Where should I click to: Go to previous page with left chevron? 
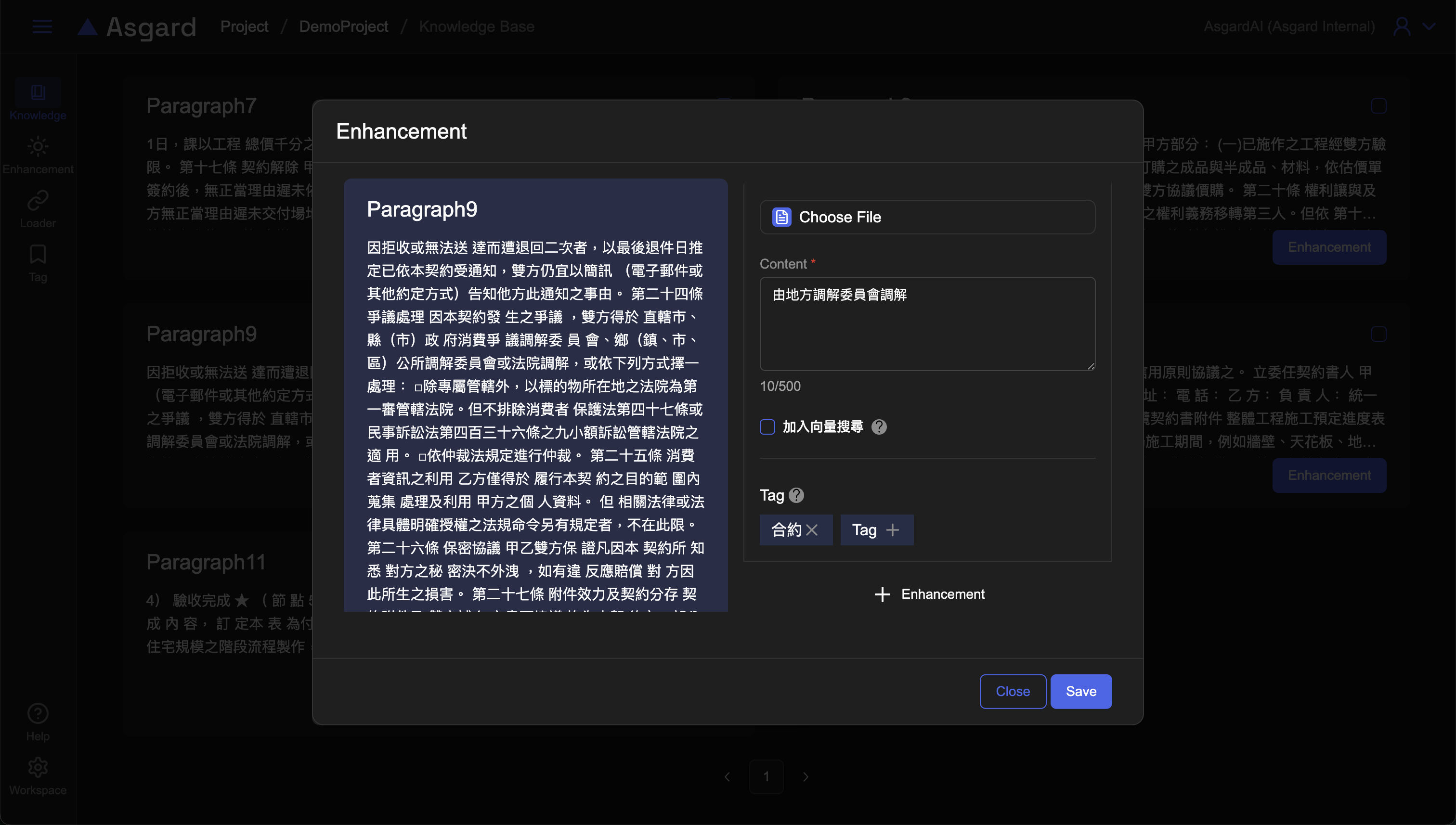pos(727,777)
